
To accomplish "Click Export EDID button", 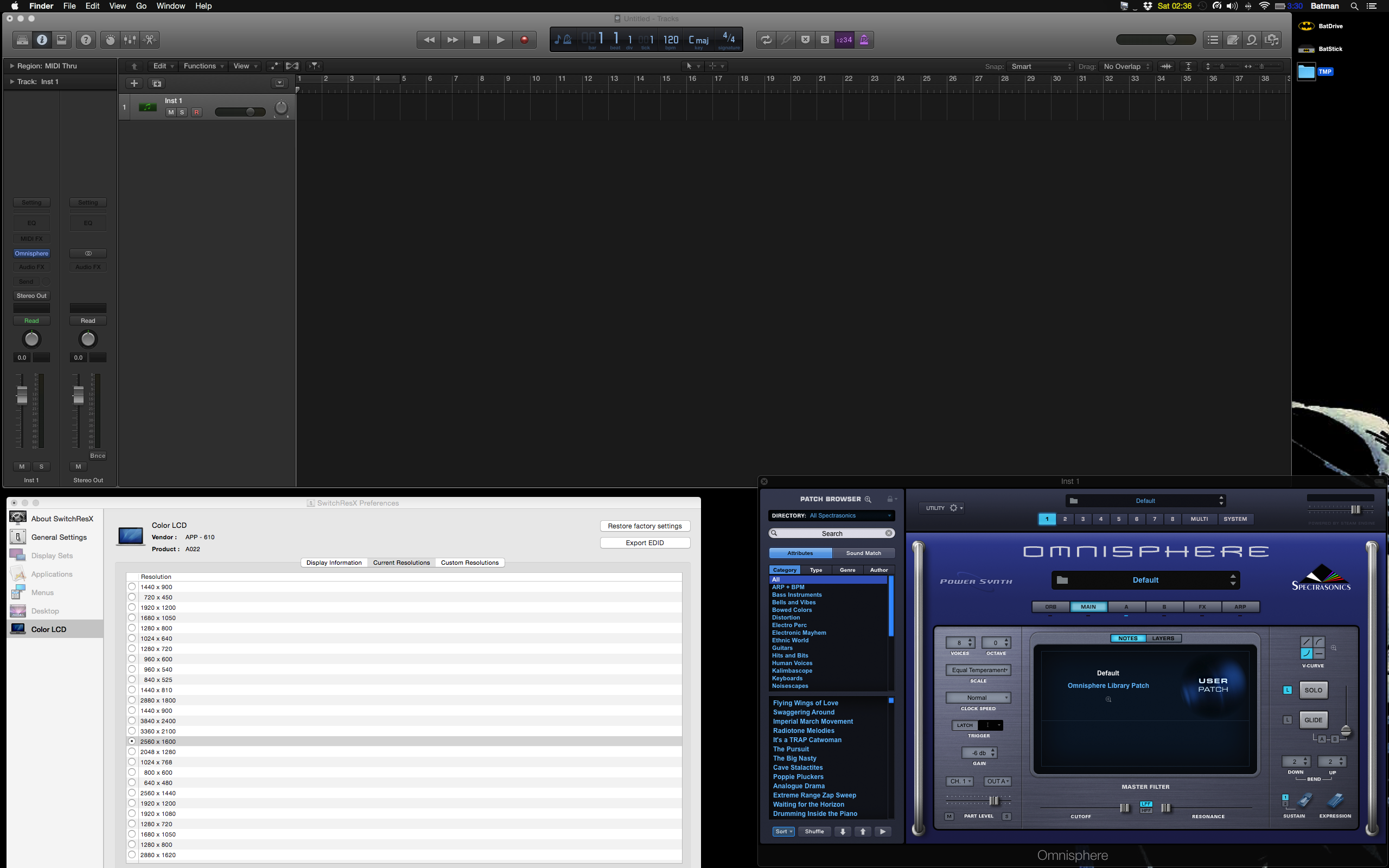I will pos(645,542).
